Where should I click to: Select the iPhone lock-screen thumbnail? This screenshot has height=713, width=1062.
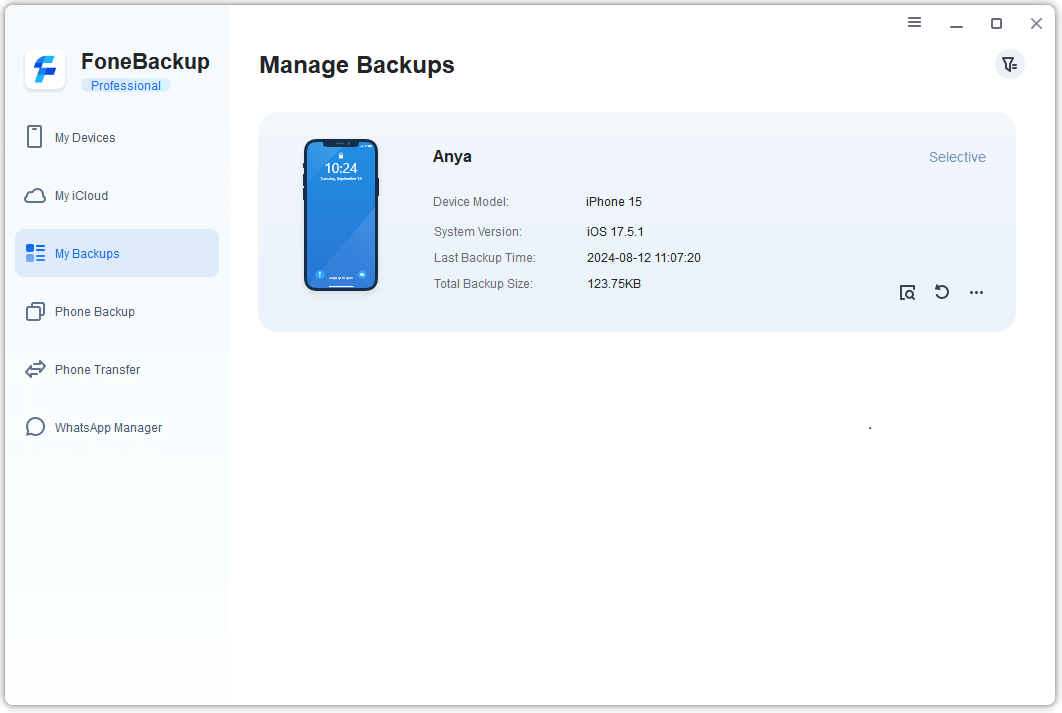point(341,215)
